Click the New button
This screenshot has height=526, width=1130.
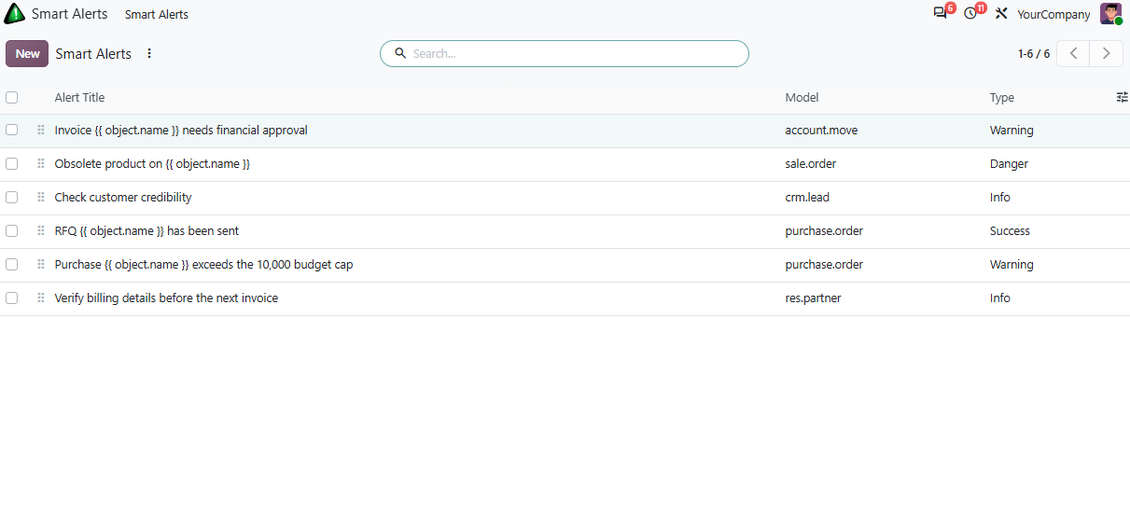27,54
